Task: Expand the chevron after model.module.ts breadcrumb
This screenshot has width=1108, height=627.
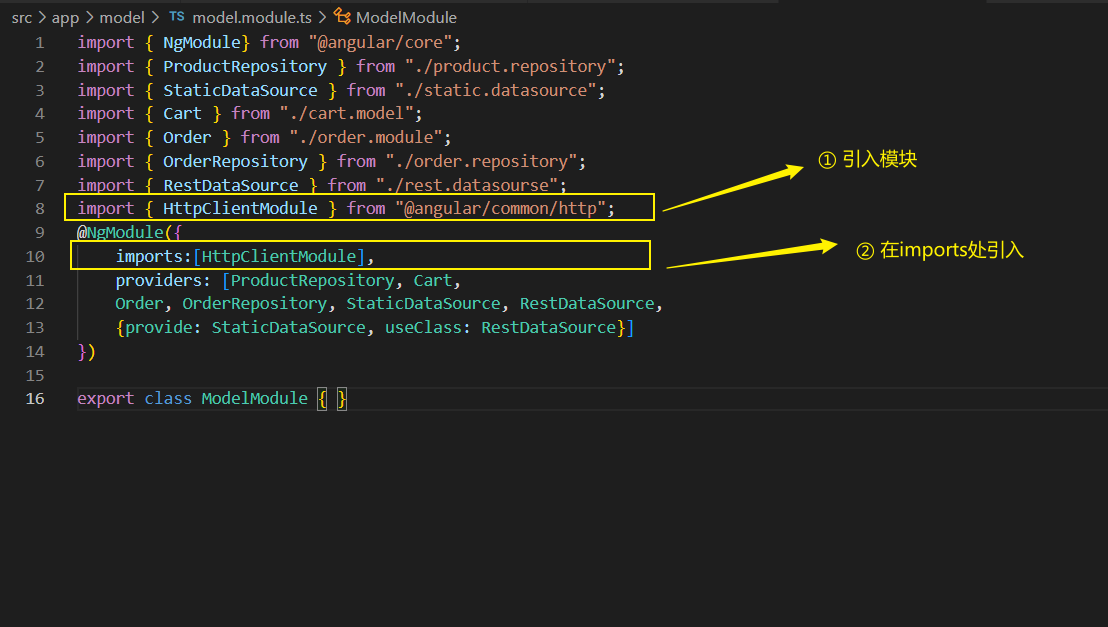Action: tap(322, 18)
